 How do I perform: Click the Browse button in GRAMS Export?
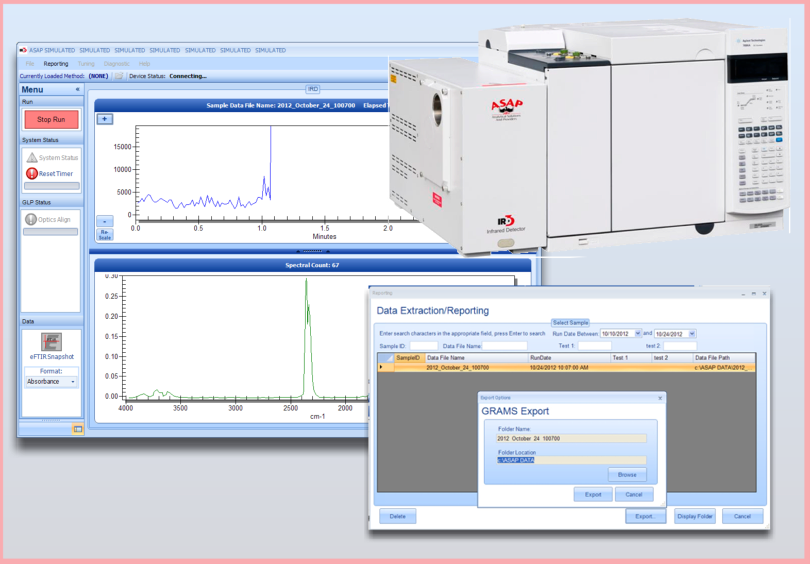(627, 475)
